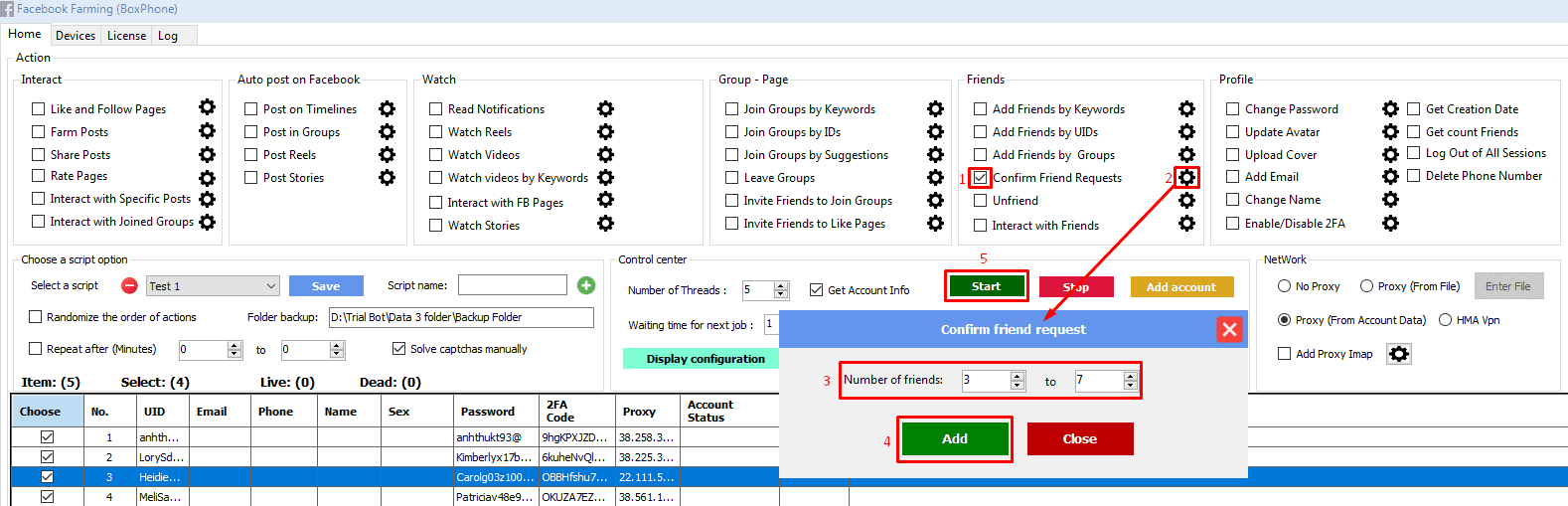
Task: Enable Randomize the order of actions
Action: pos(36,316)
